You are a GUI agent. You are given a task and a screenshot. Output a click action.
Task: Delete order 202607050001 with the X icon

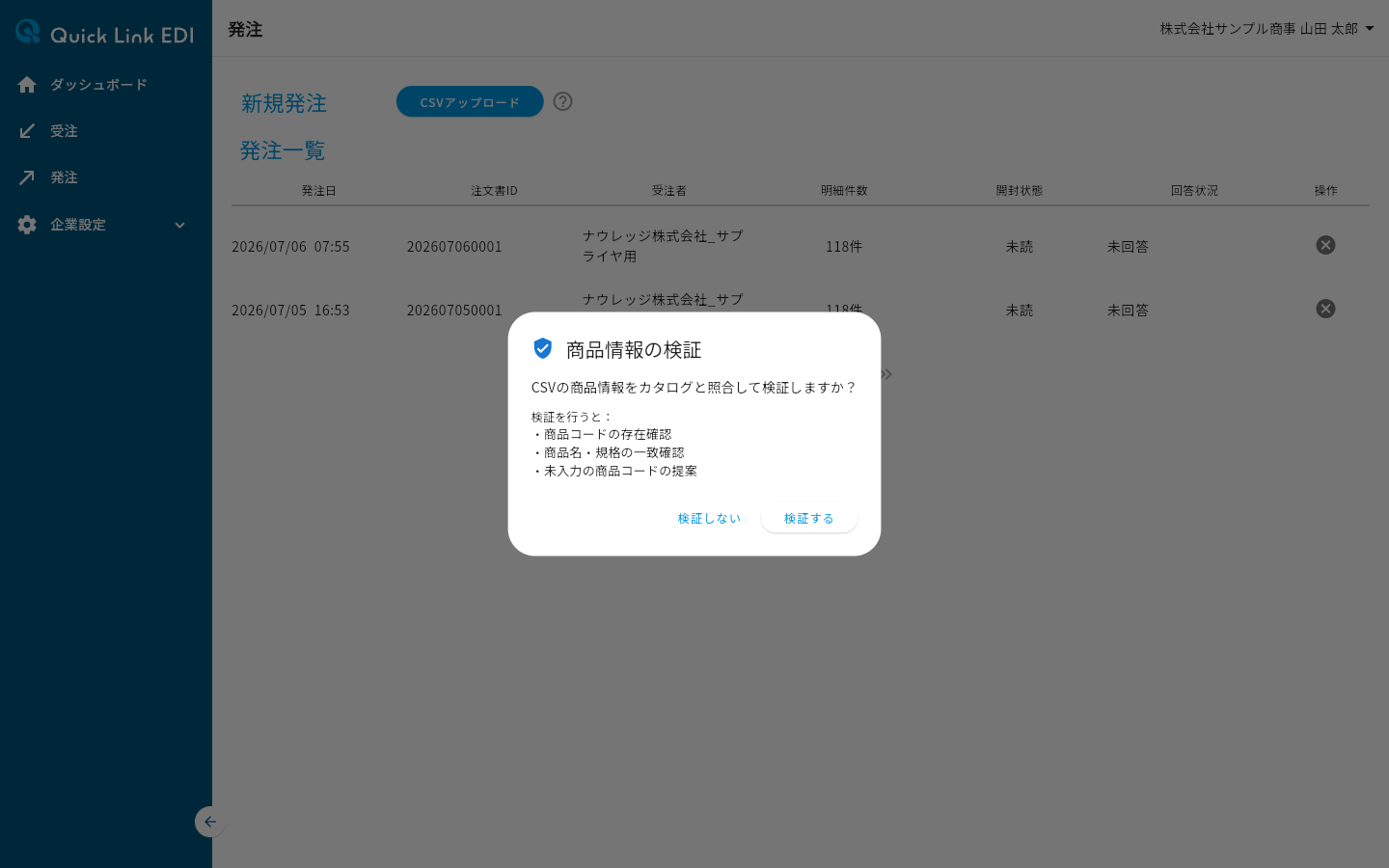pos(1325,309)
